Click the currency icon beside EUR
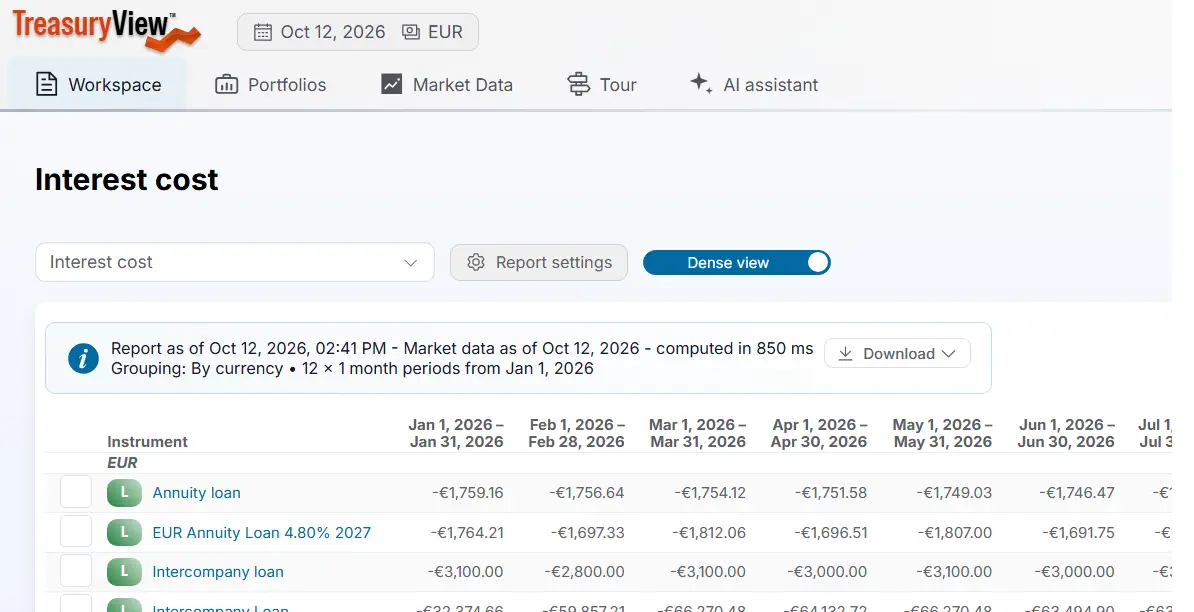Screen dimensions: 1194x612 [411, 32]
